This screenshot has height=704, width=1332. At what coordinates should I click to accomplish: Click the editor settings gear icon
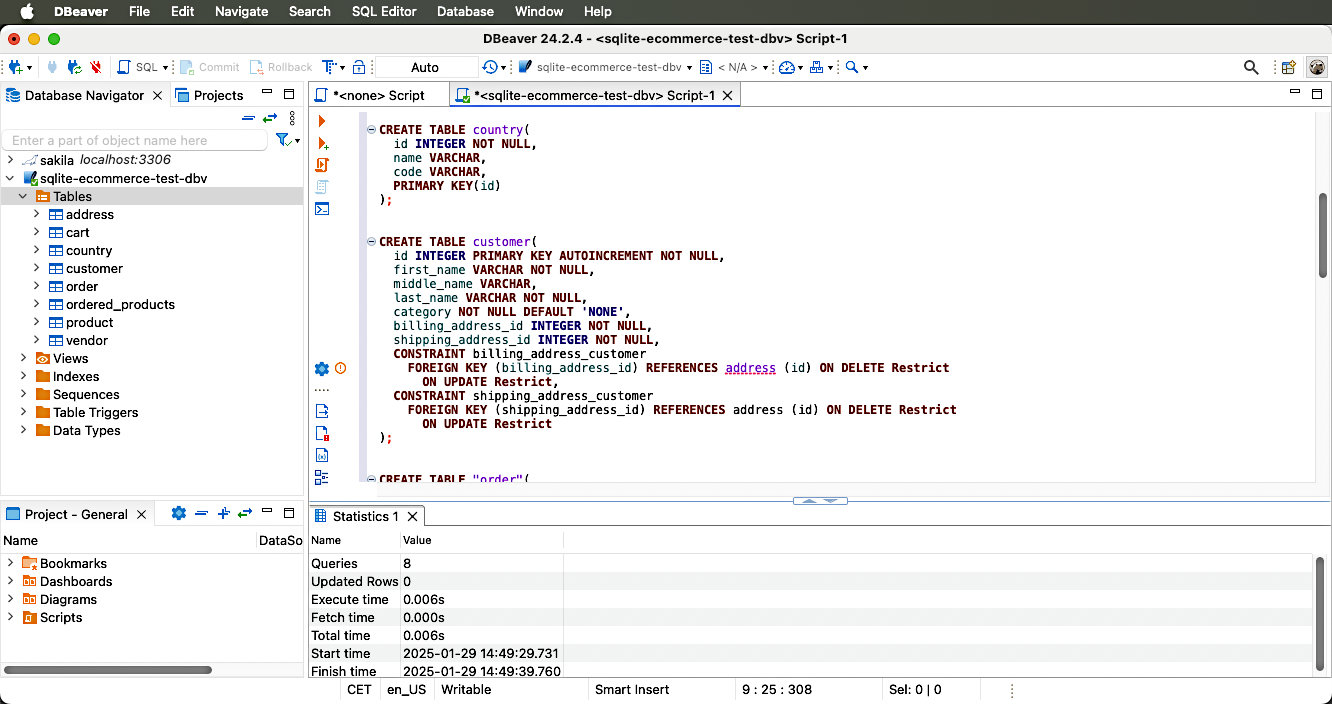pos(322,368)
